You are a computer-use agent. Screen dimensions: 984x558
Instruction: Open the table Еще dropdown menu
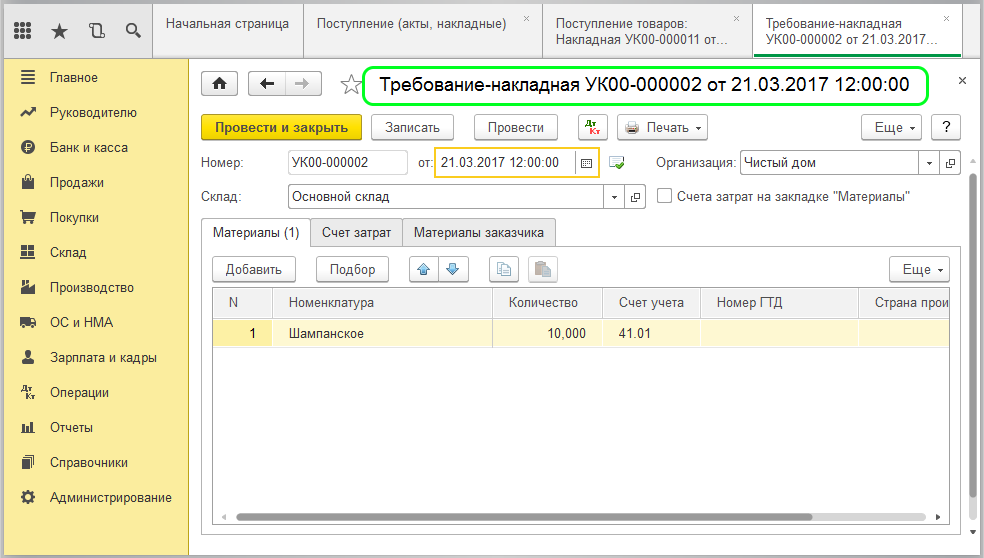coord(919,270)
